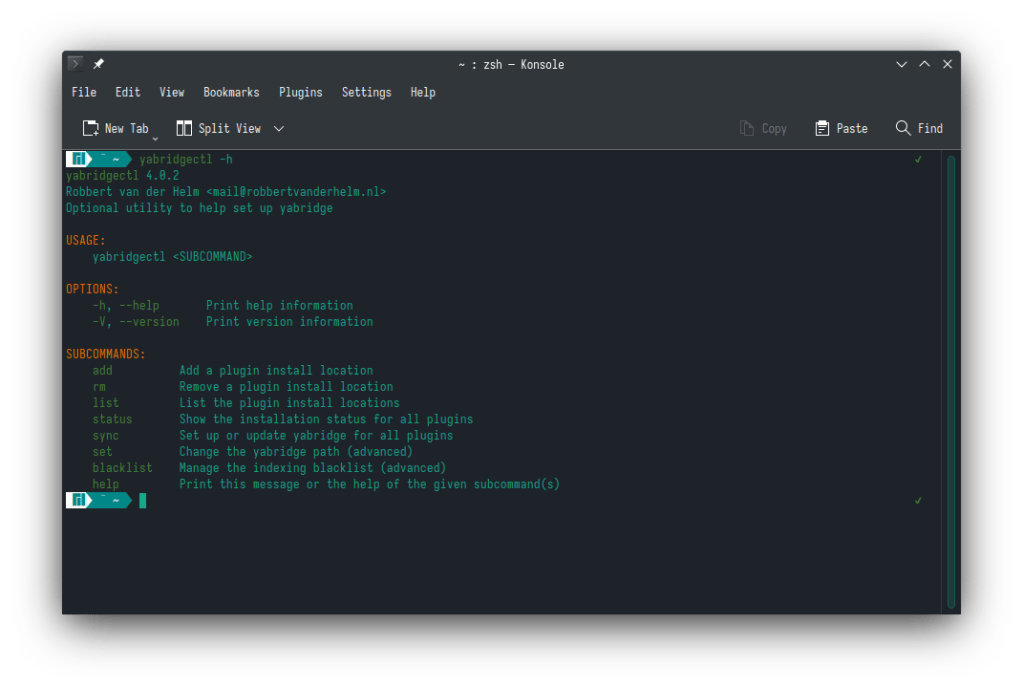Click the terminal vertical scrollbar
Viewport: 1023px width, 688px height.
coord(951,380)
